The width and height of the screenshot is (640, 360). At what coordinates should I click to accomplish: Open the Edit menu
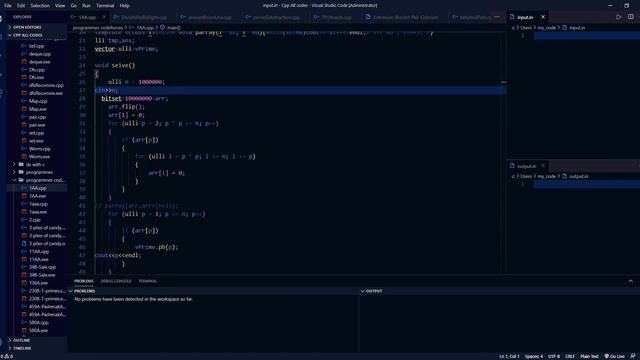click(x=21, y=6)
